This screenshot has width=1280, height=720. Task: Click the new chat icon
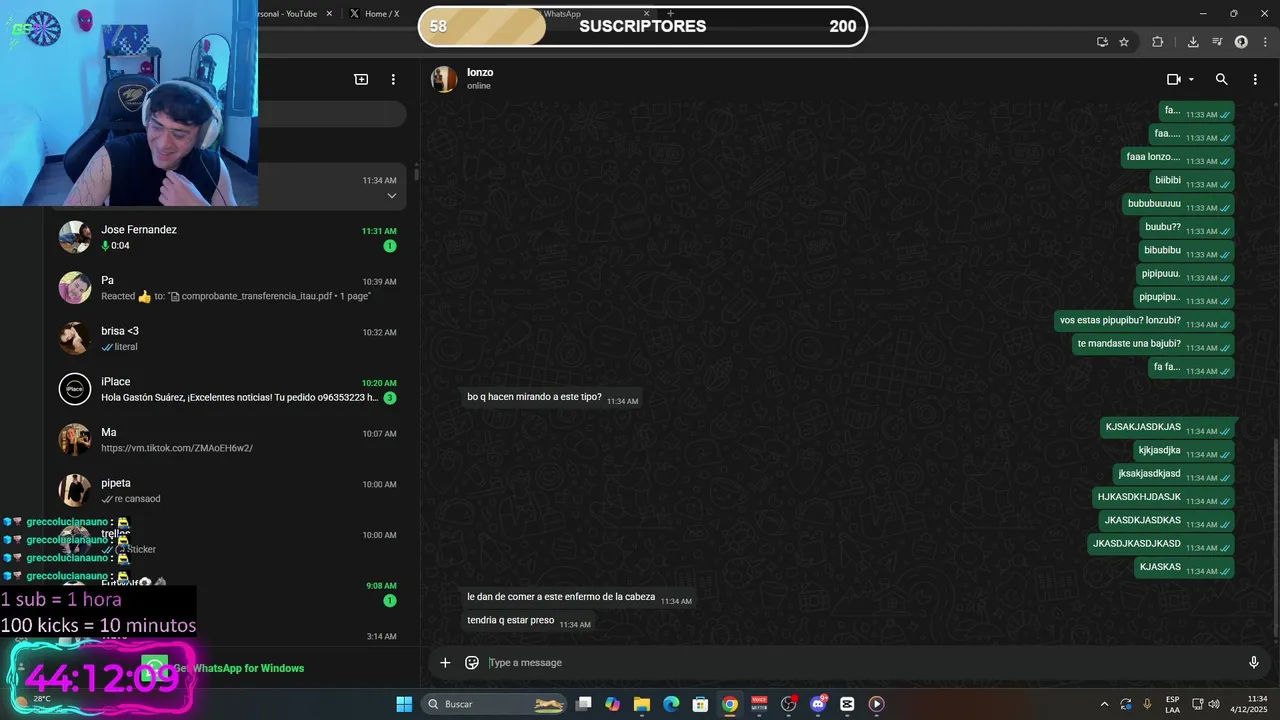point(361,79)
